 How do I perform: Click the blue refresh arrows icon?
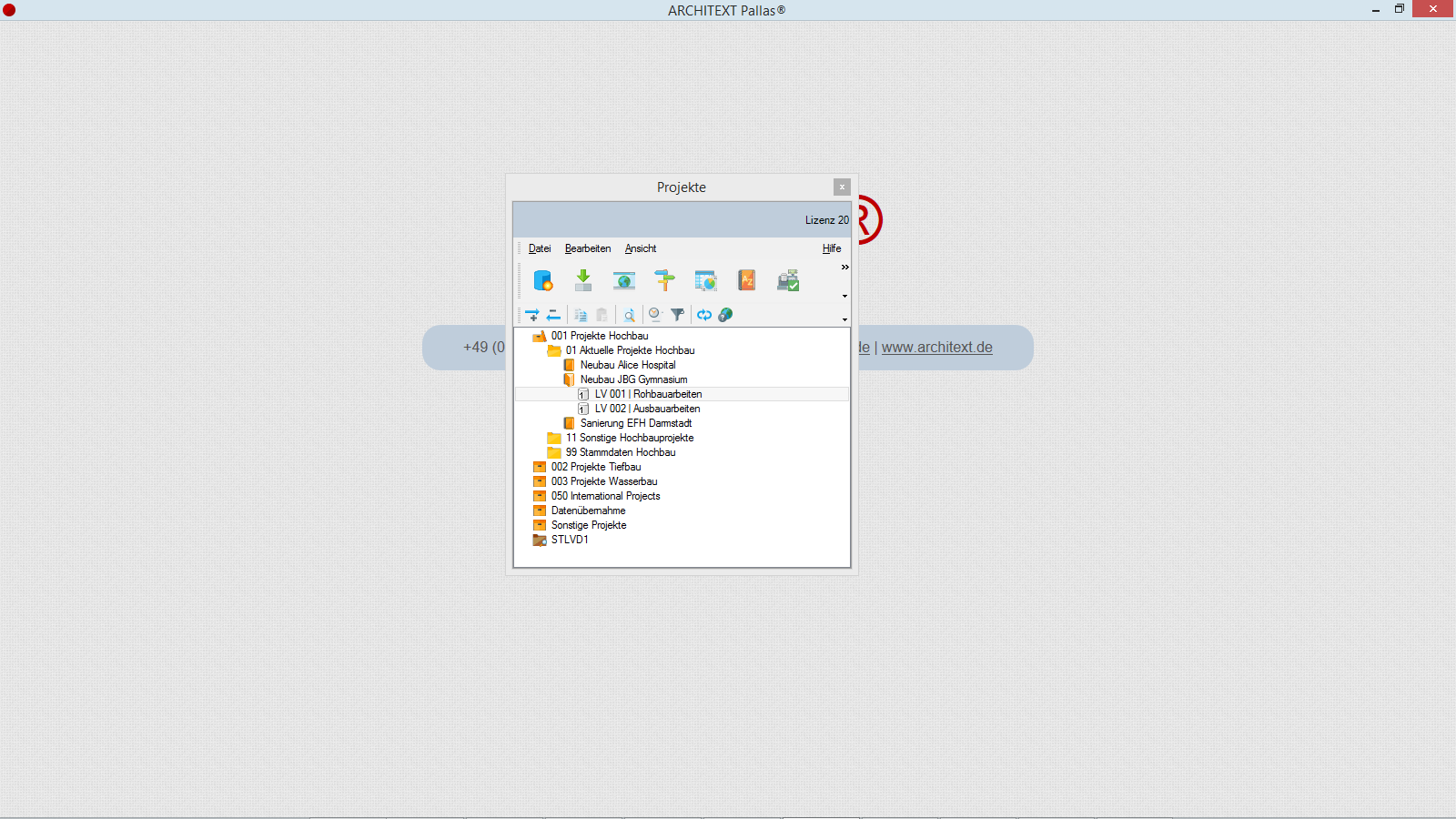click(x=704, y=315)
